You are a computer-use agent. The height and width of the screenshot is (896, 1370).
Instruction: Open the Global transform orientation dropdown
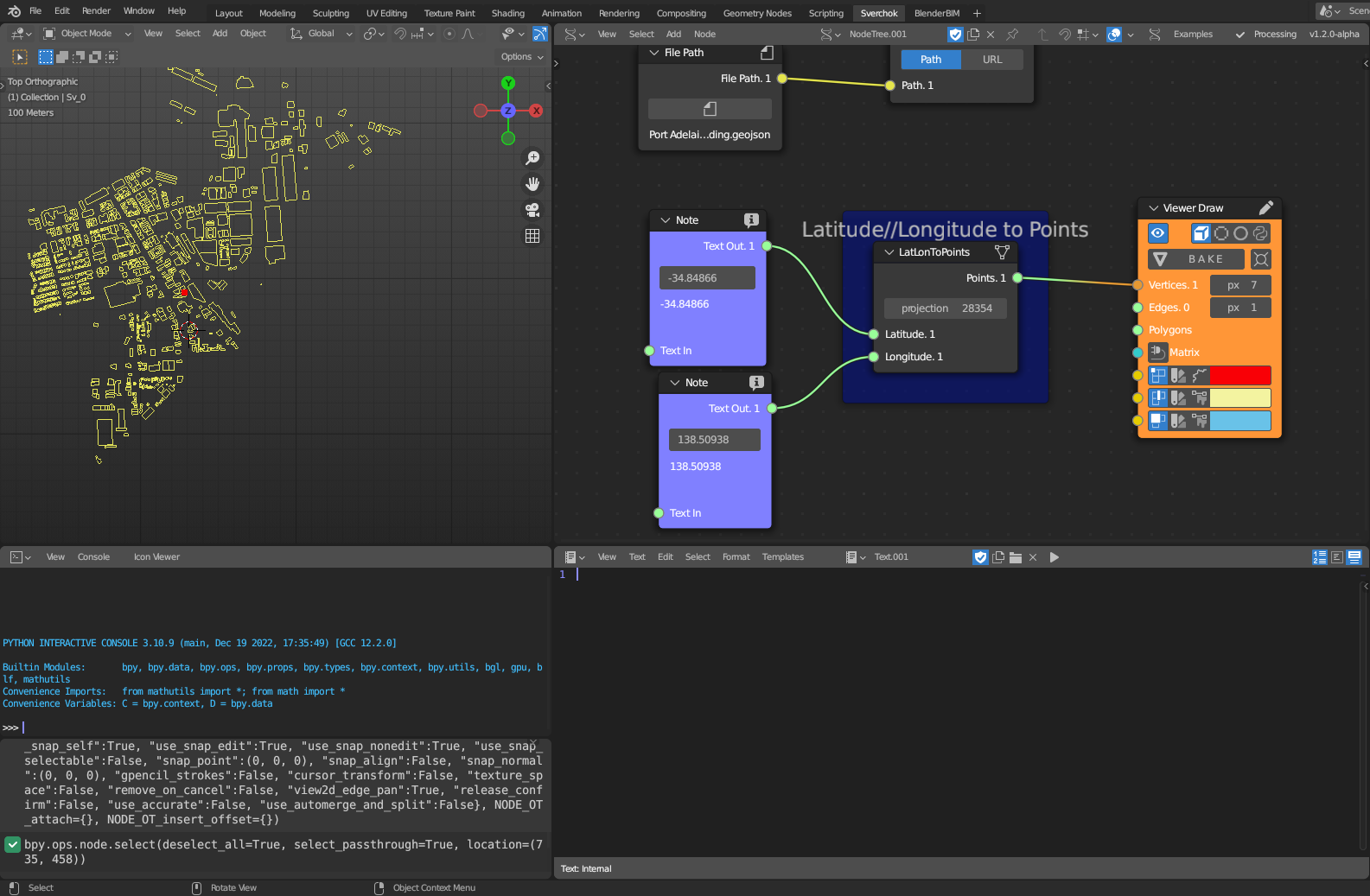[x=322, y=34]
